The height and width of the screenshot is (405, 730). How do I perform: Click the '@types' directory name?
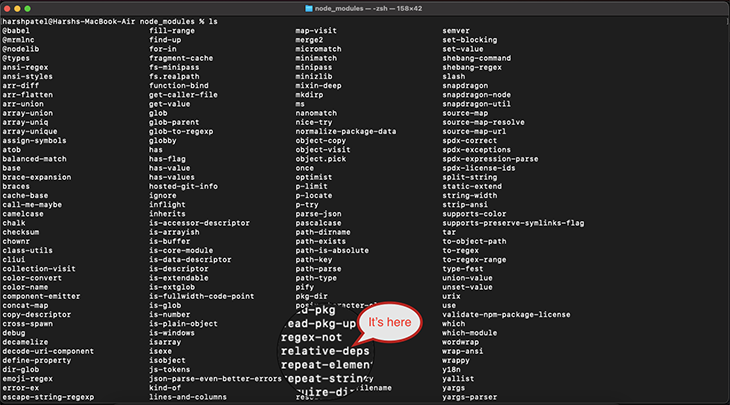point(16,58)
